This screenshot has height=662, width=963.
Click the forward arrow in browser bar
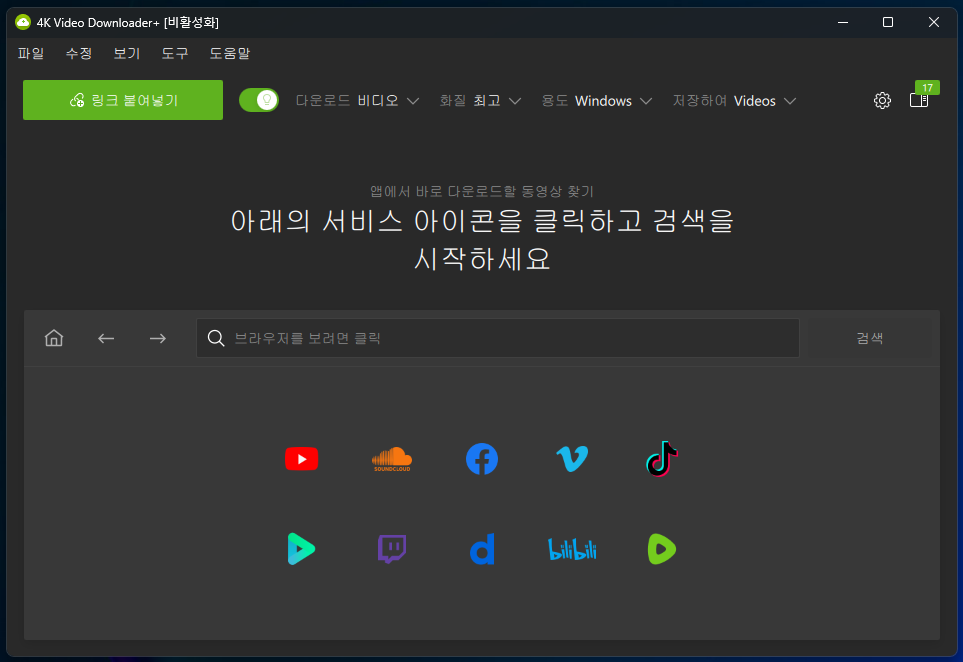click(x=158, y=338)
